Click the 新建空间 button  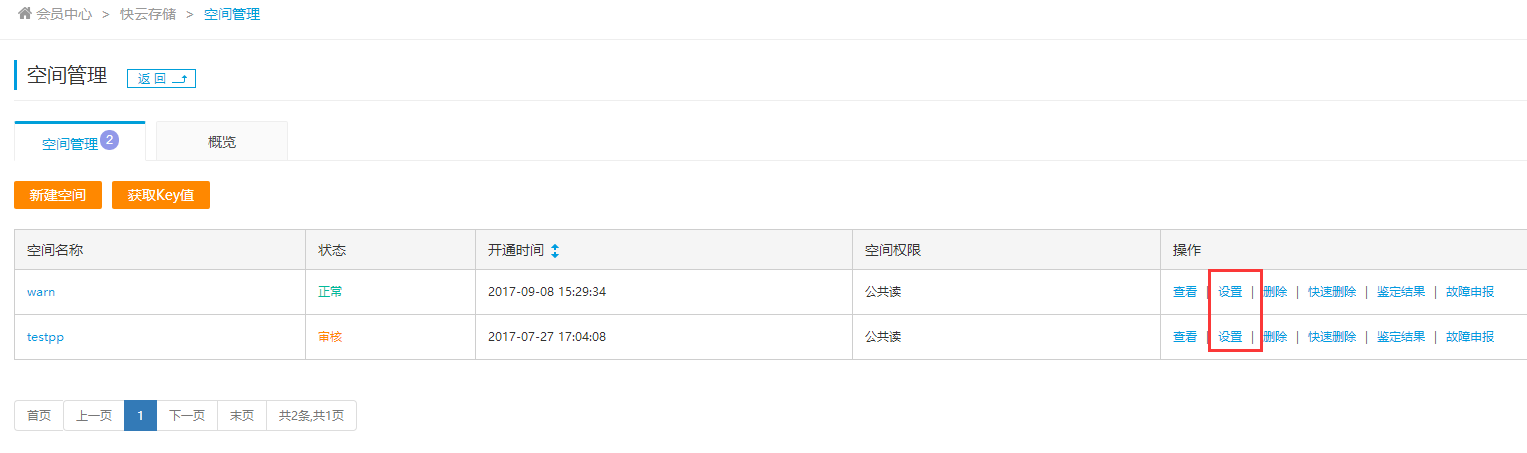(x=58, y=195)
